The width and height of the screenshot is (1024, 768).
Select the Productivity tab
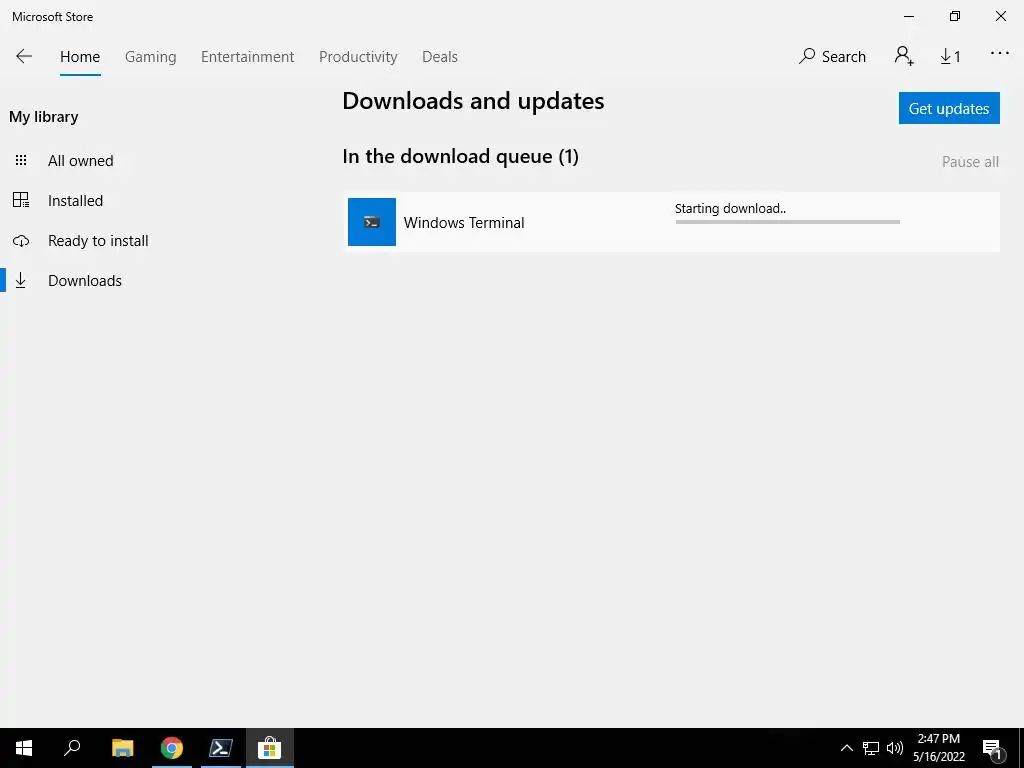(x=358, y=57)
